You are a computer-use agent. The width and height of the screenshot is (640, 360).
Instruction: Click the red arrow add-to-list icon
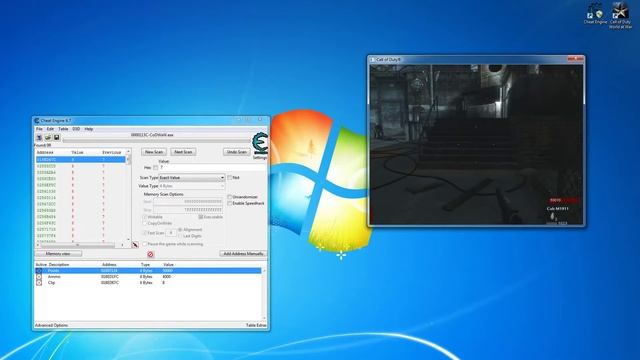[x=135, y=245]
